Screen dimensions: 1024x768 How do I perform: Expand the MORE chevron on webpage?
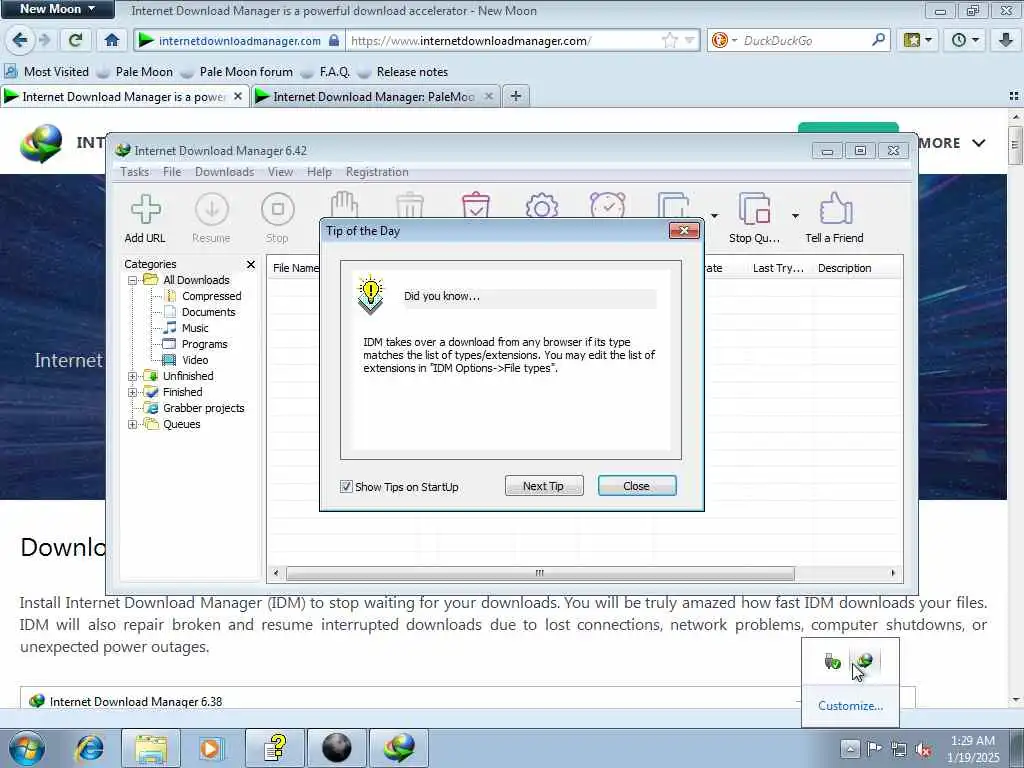click(978, 142)
